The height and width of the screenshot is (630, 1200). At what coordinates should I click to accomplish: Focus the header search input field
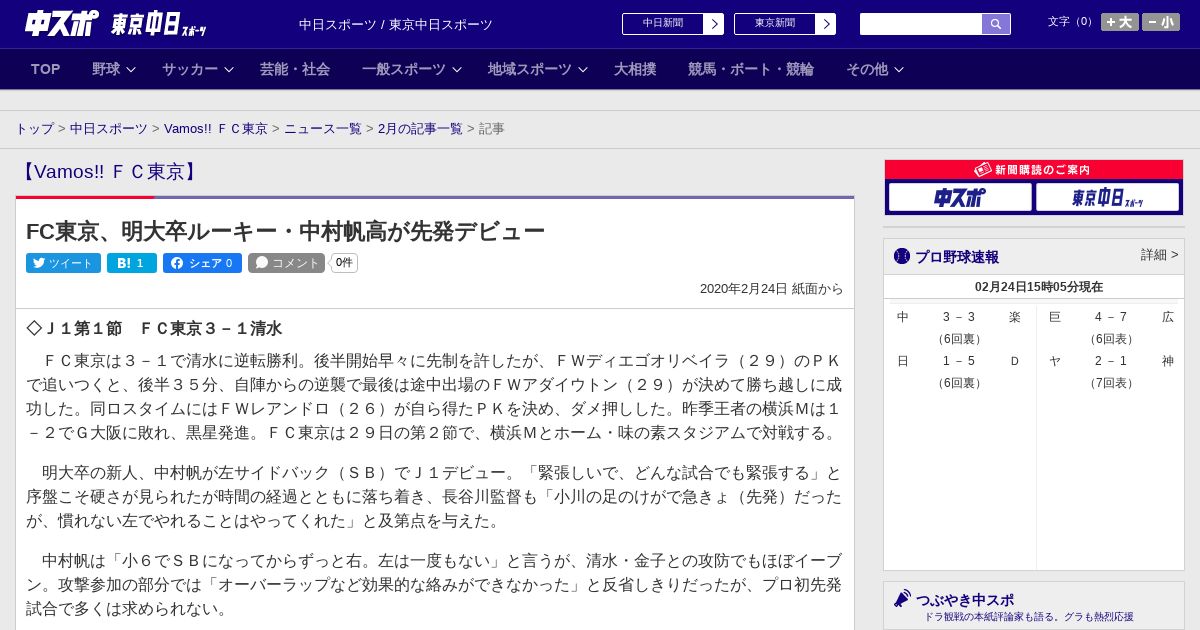pyautogui.click(x=921, y=24)
